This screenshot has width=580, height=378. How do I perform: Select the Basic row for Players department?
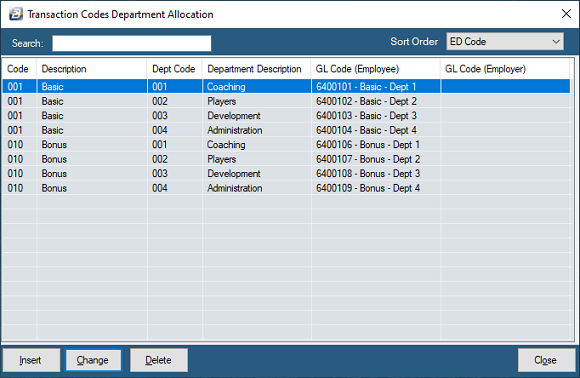[286, 101]
